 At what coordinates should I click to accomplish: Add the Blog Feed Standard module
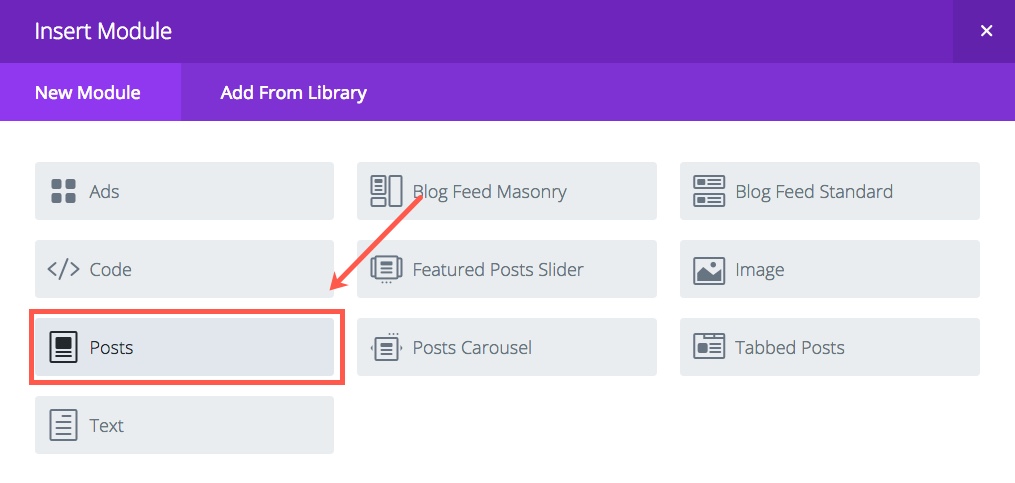(830, 191)
